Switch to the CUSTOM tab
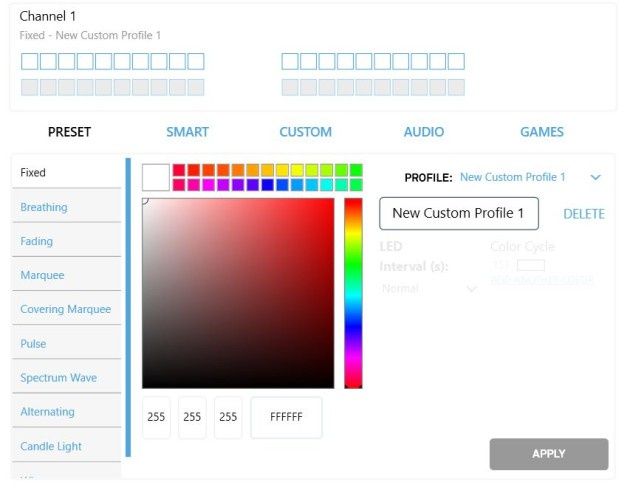Image resolution: width=630 pixels, height=499 pixels. click(x=305, y=132)
